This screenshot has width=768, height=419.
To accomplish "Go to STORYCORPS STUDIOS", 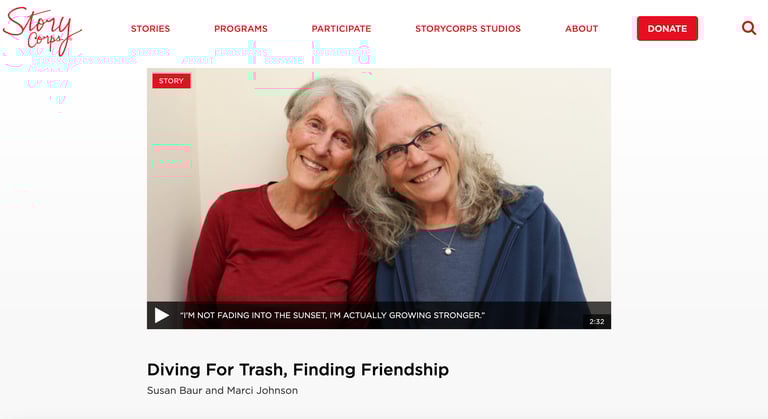I will (468, 28).
